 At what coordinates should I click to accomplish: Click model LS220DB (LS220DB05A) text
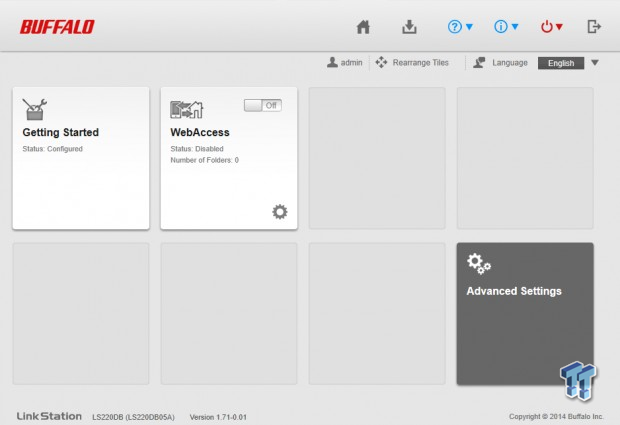pos(133,417)
